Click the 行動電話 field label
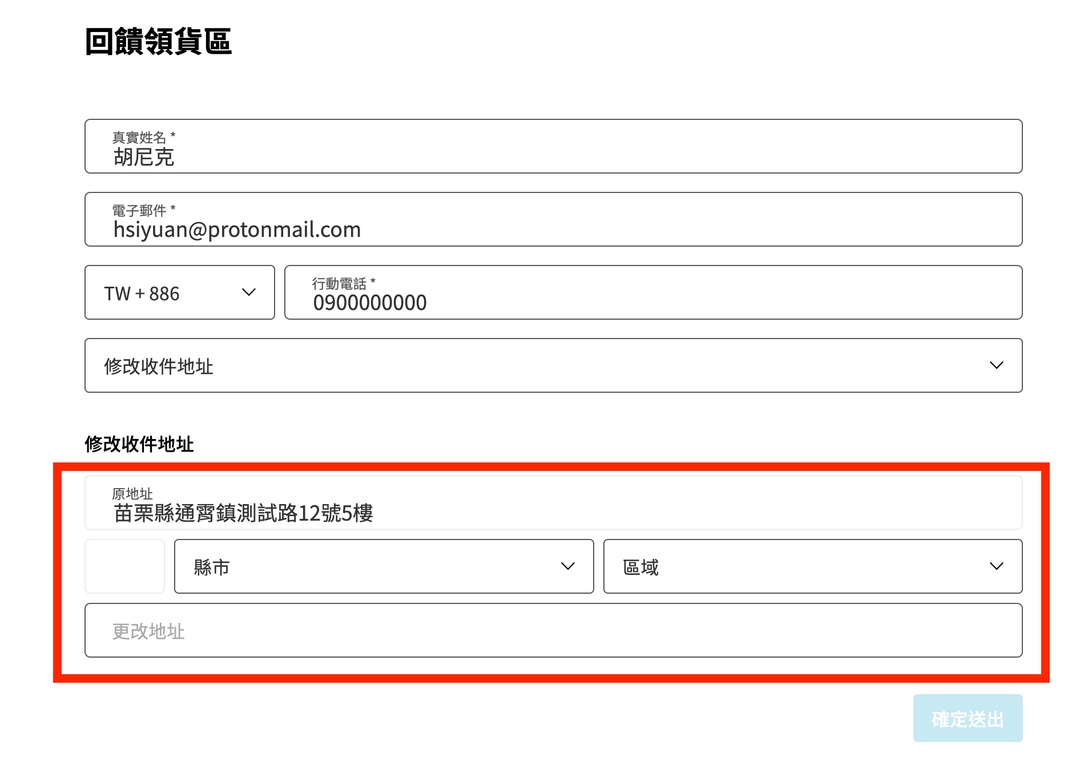Screen dimensions: 1080x781 point(343,284)
